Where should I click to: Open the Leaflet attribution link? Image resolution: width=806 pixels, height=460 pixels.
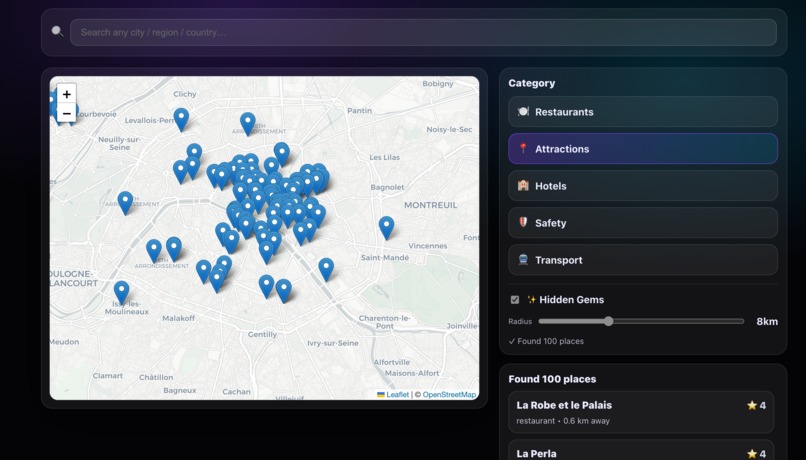coord(397,395)
